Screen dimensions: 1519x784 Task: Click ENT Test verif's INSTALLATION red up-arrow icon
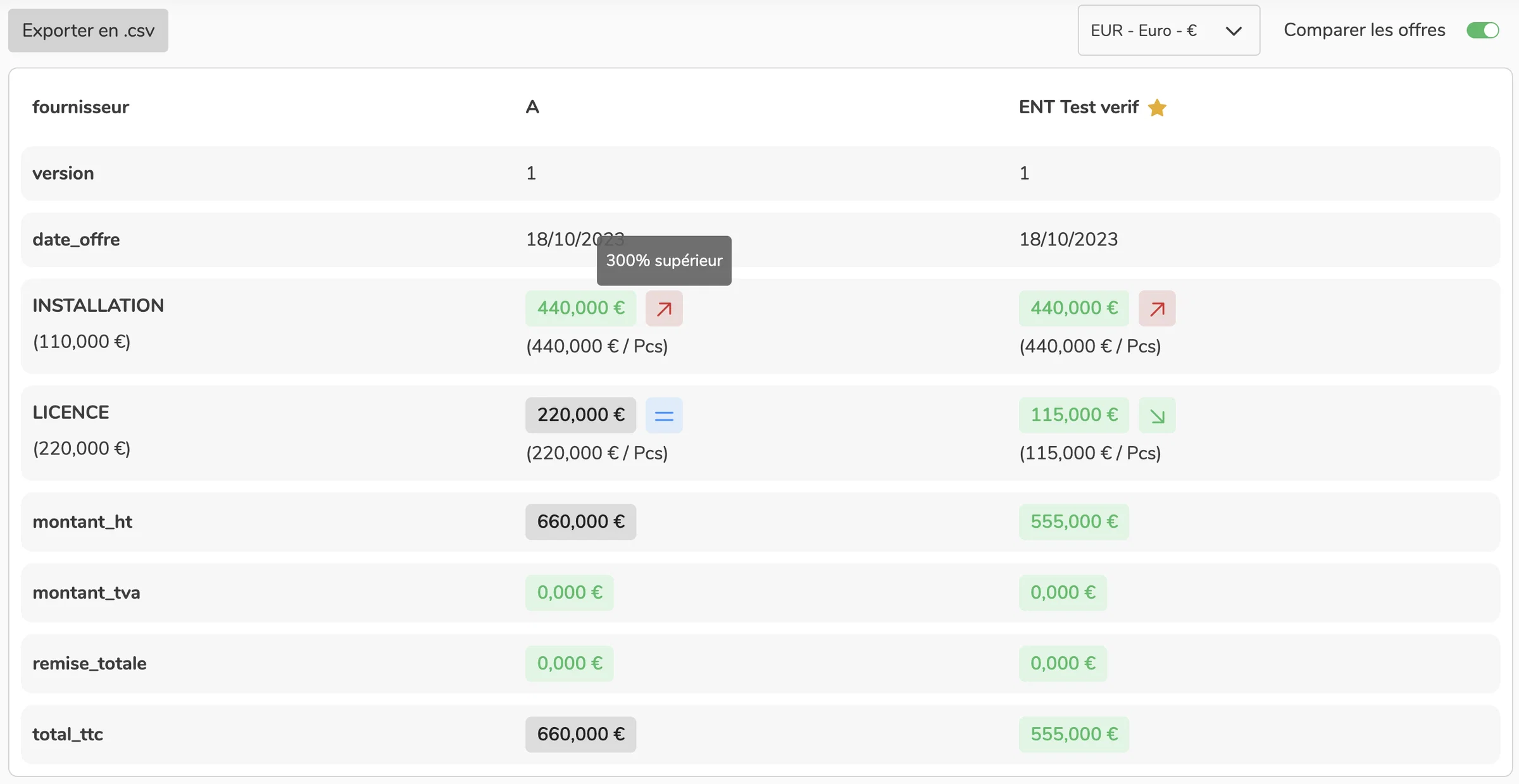(x=1157, y=308)
